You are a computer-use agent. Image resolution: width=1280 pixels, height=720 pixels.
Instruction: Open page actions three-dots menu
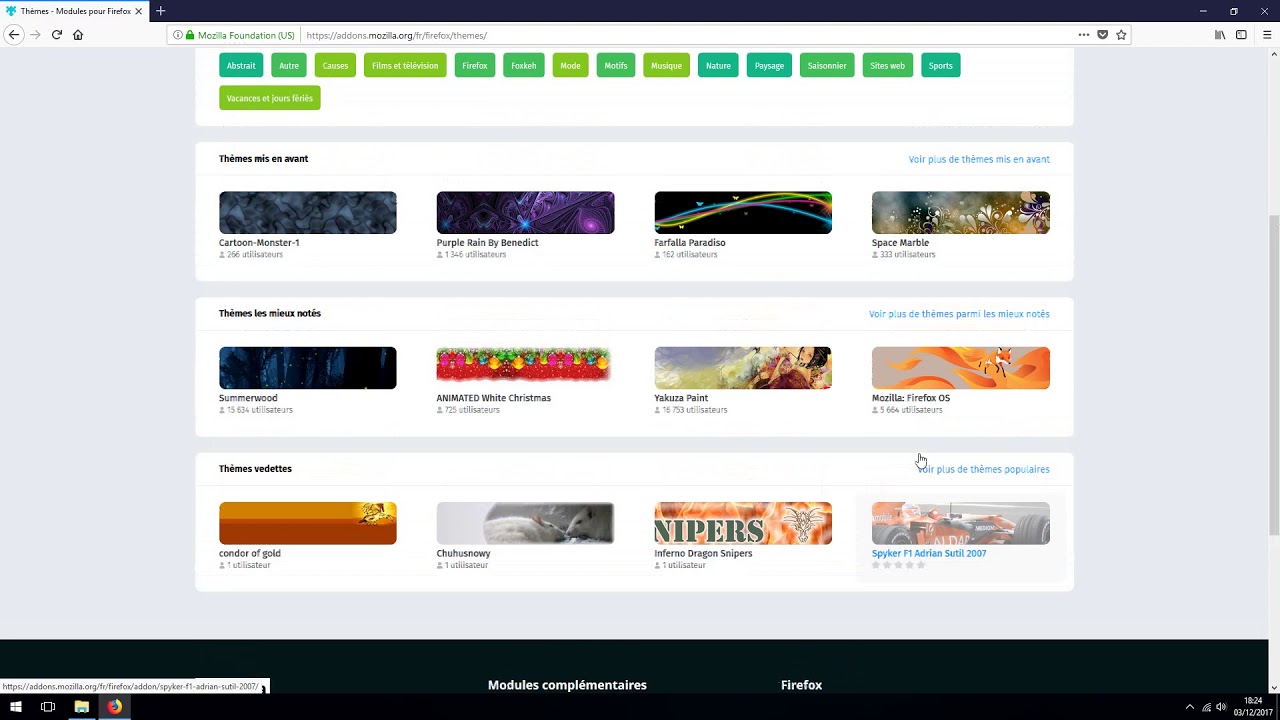click(1083, 35)
